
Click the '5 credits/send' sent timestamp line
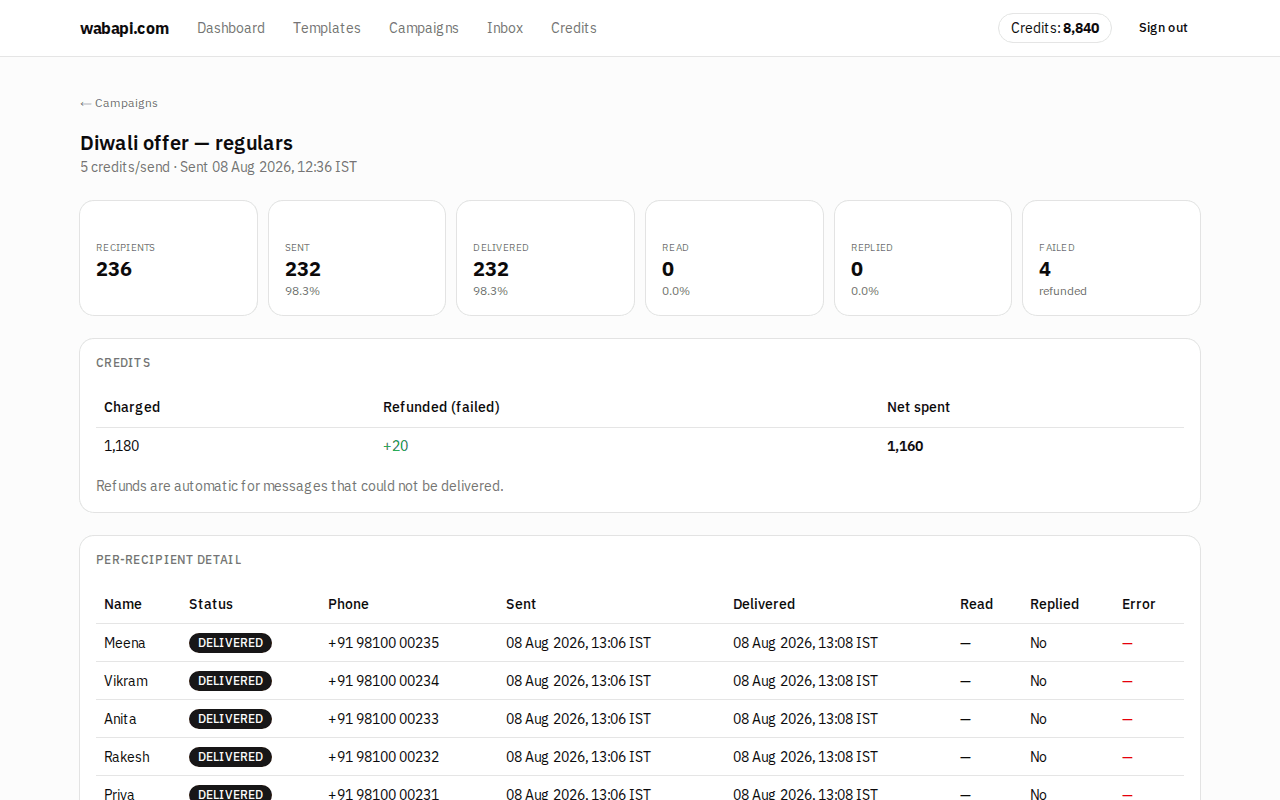[x=219, y=167]
